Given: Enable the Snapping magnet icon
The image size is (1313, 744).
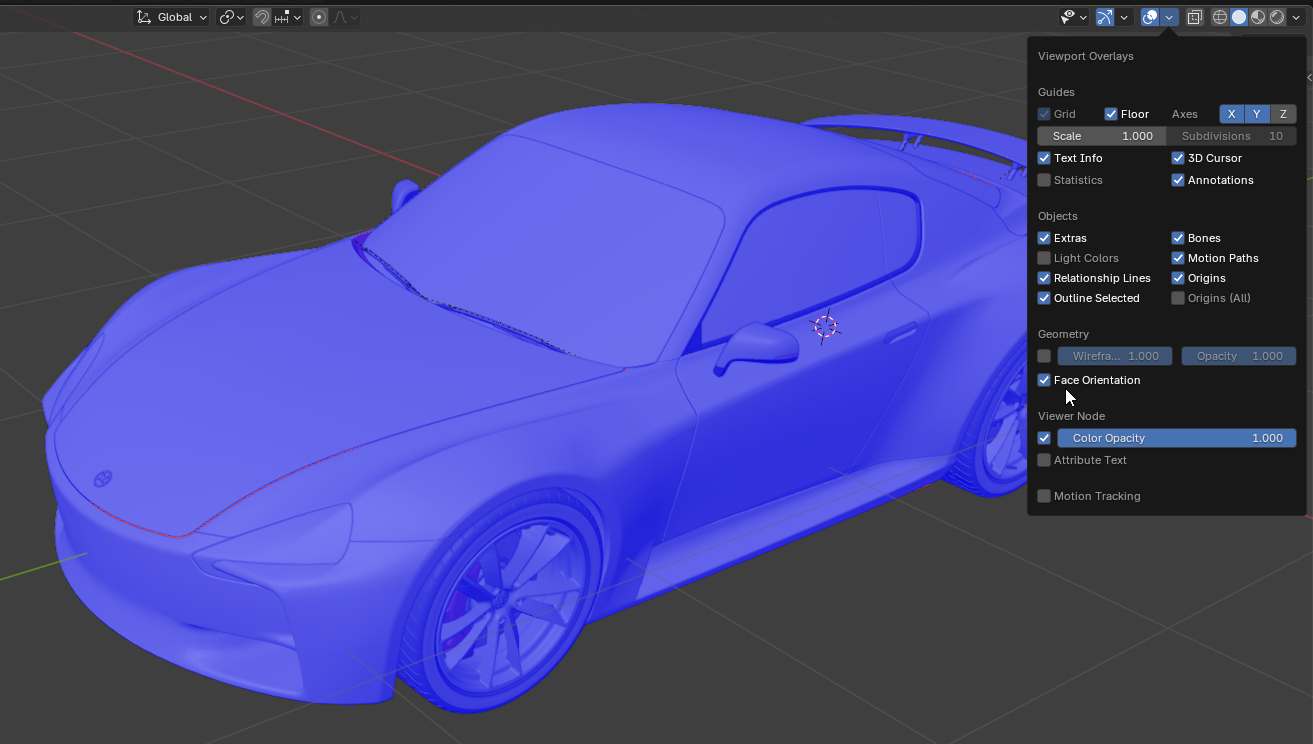Looking at the screenshot, I should pyautogui.click(x=262, y=17).
